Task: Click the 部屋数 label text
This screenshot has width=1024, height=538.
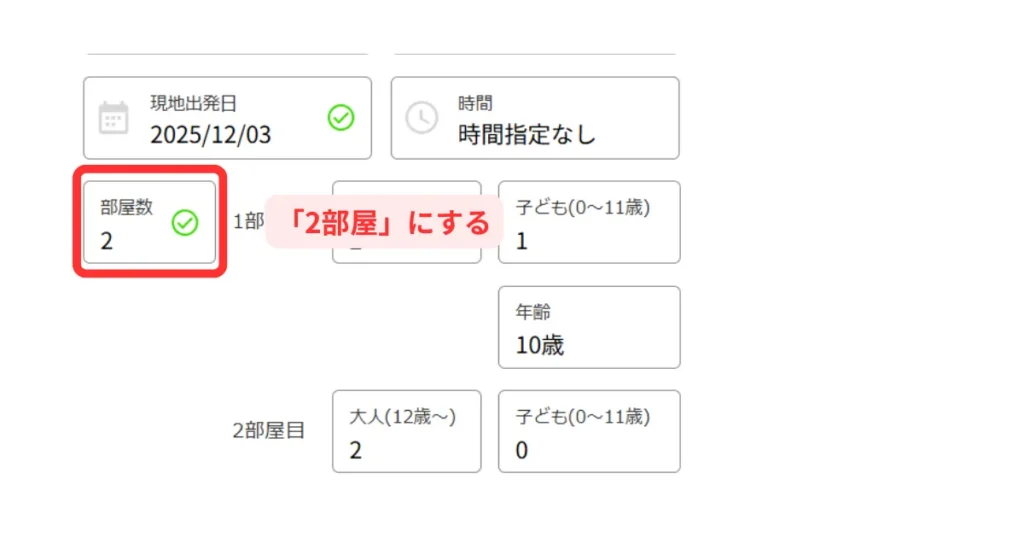Action: coord(127,207)
